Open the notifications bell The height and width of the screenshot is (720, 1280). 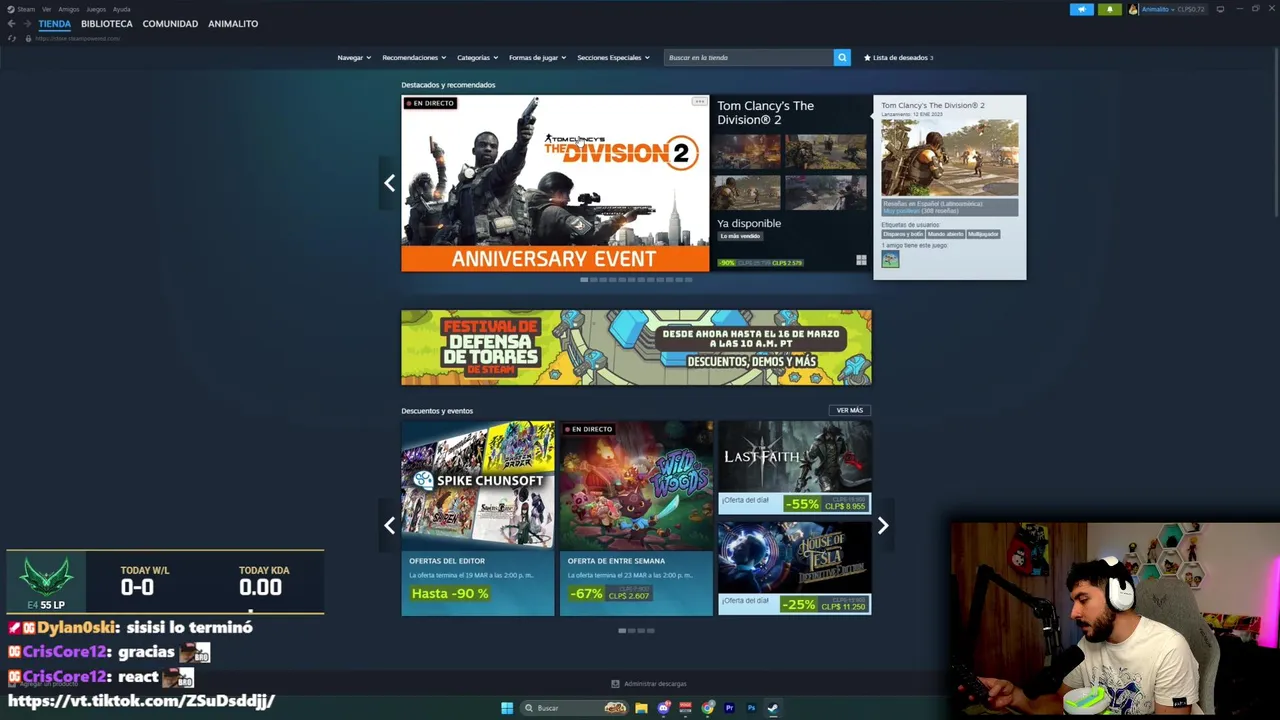click(1109, 9)
